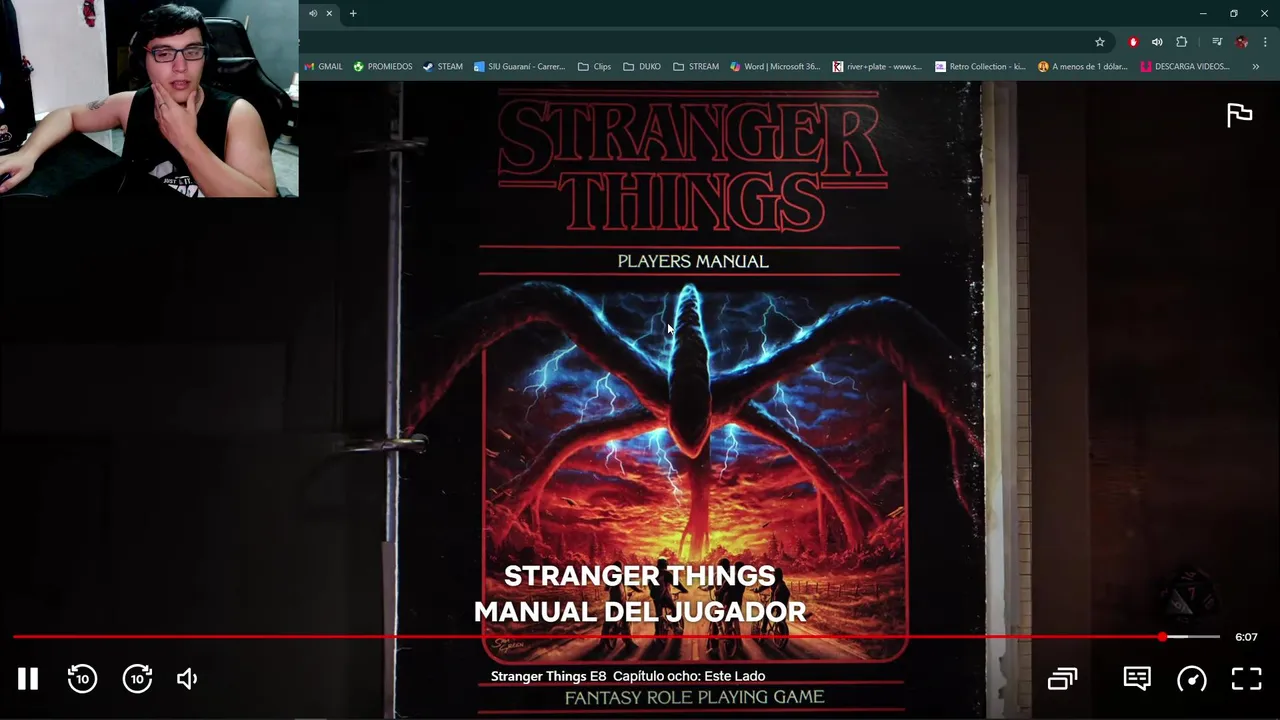Report a problem with the flag icon
The width and height of the screenshot is (1280, 720).
(x=1239, y=115)
